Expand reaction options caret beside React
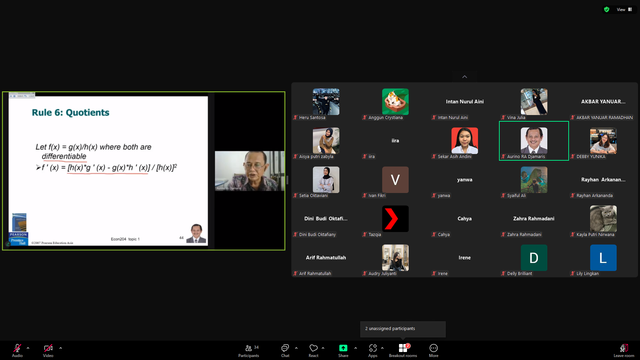The height and width of the screenshot is (360, 640). point(323,348)
